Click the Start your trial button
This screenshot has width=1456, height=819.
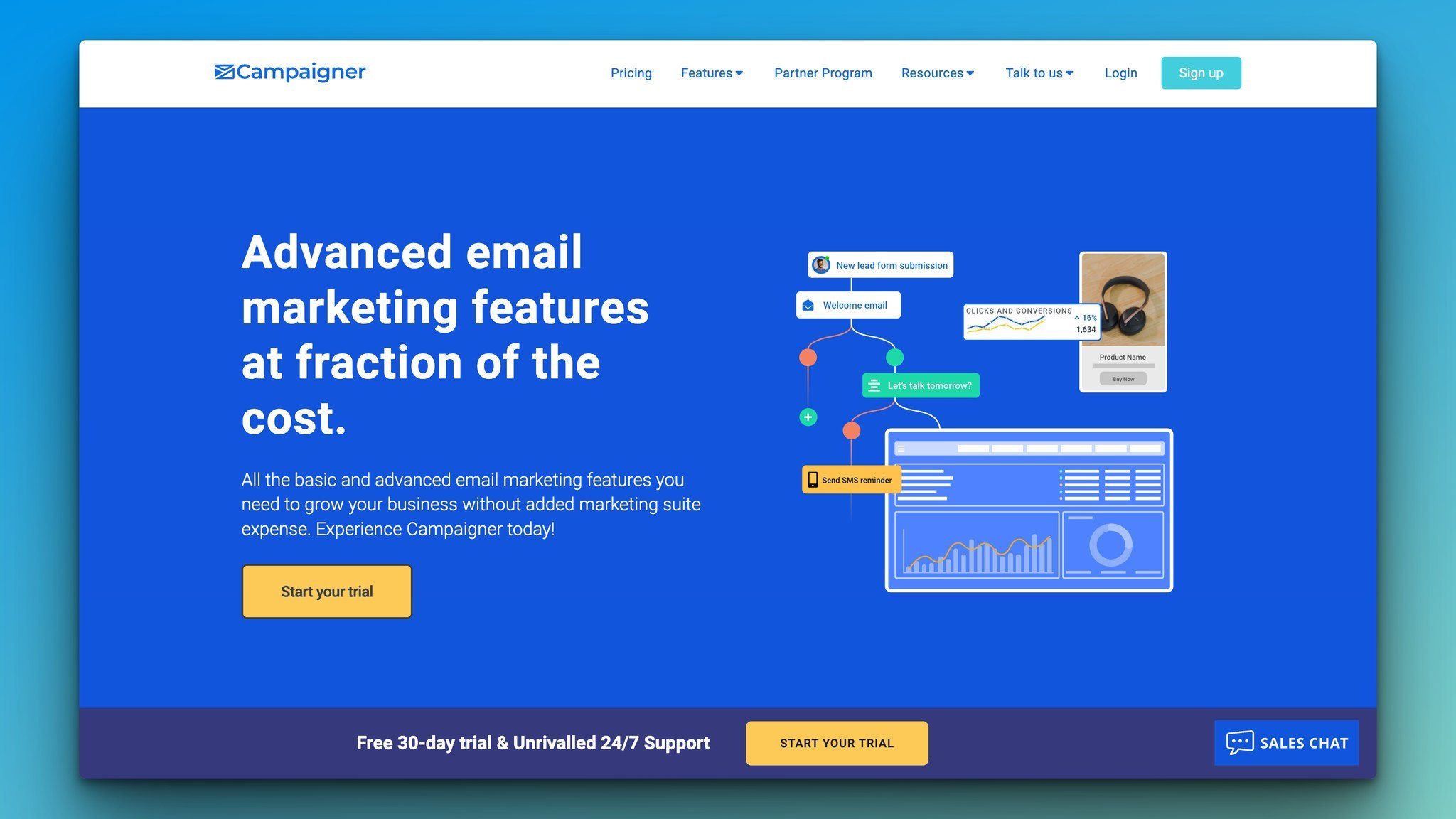point(326,591)
